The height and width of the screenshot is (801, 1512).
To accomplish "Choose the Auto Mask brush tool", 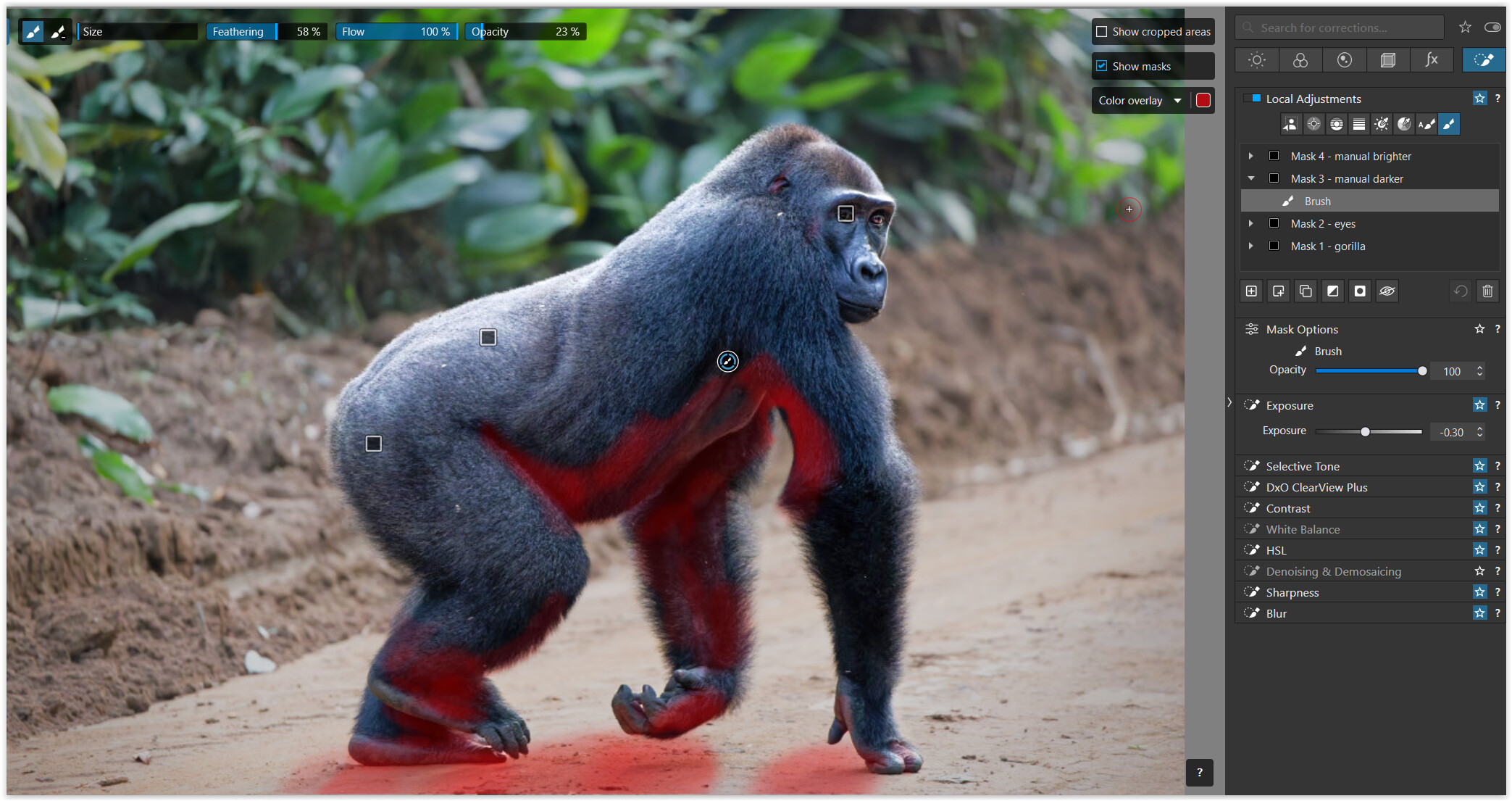I will click(1426, 125).
